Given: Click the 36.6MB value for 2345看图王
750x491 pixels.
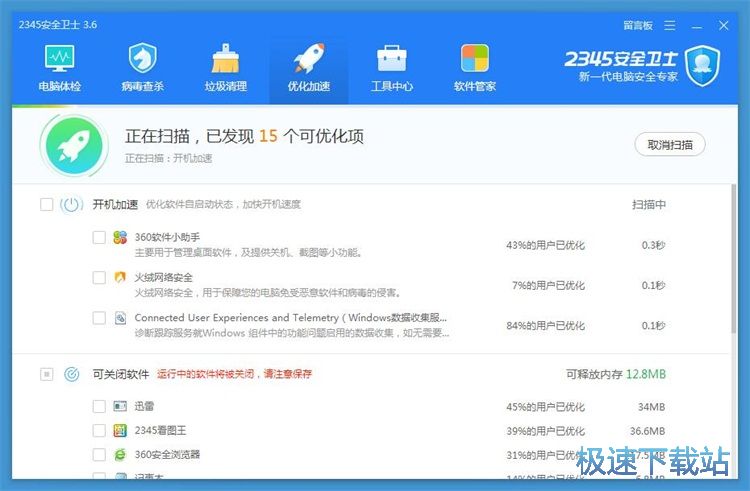Looking at the screenshot, I should click(647, 431).
